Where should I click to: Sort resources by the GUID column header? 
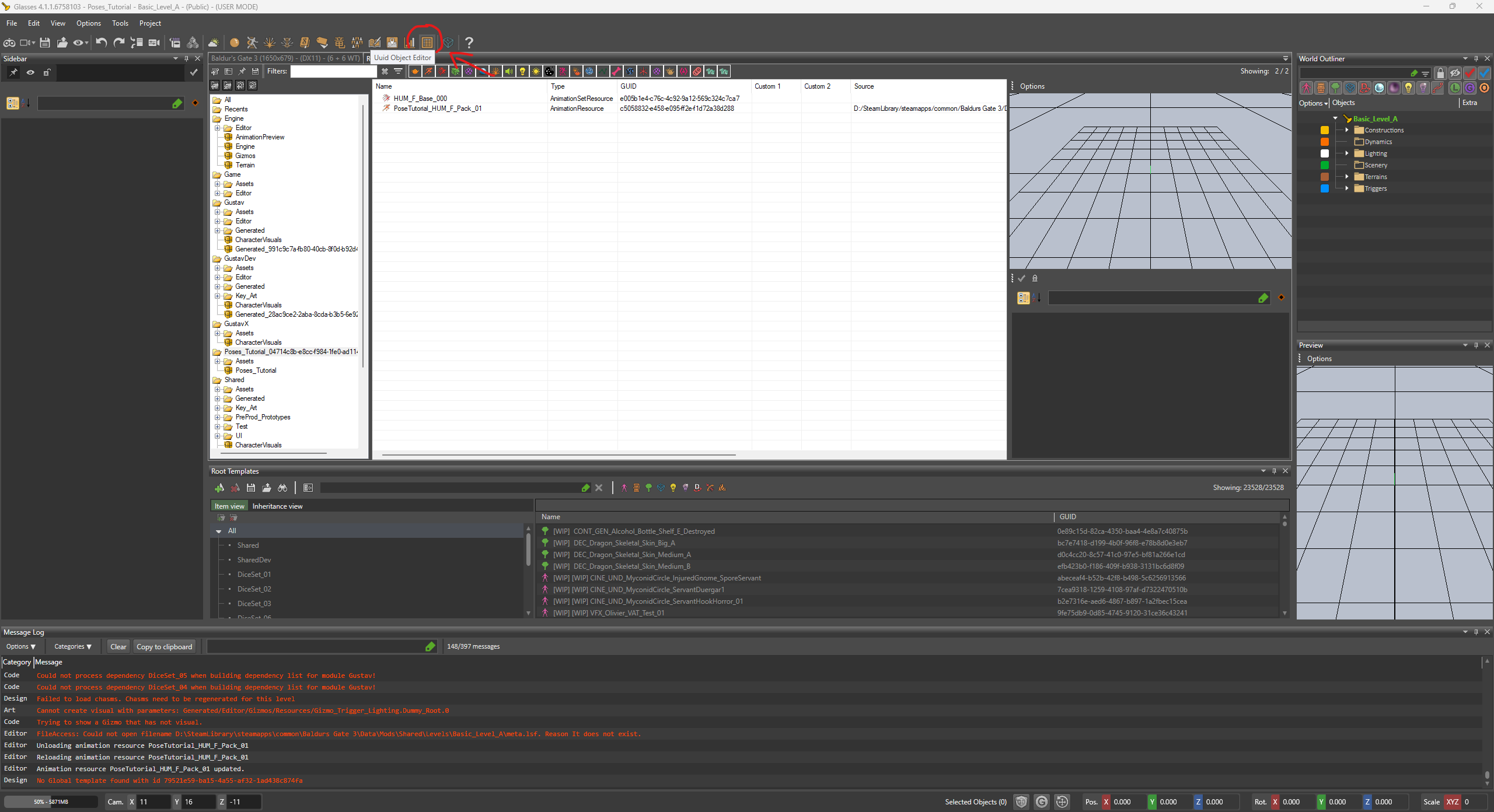coord(684,86)
